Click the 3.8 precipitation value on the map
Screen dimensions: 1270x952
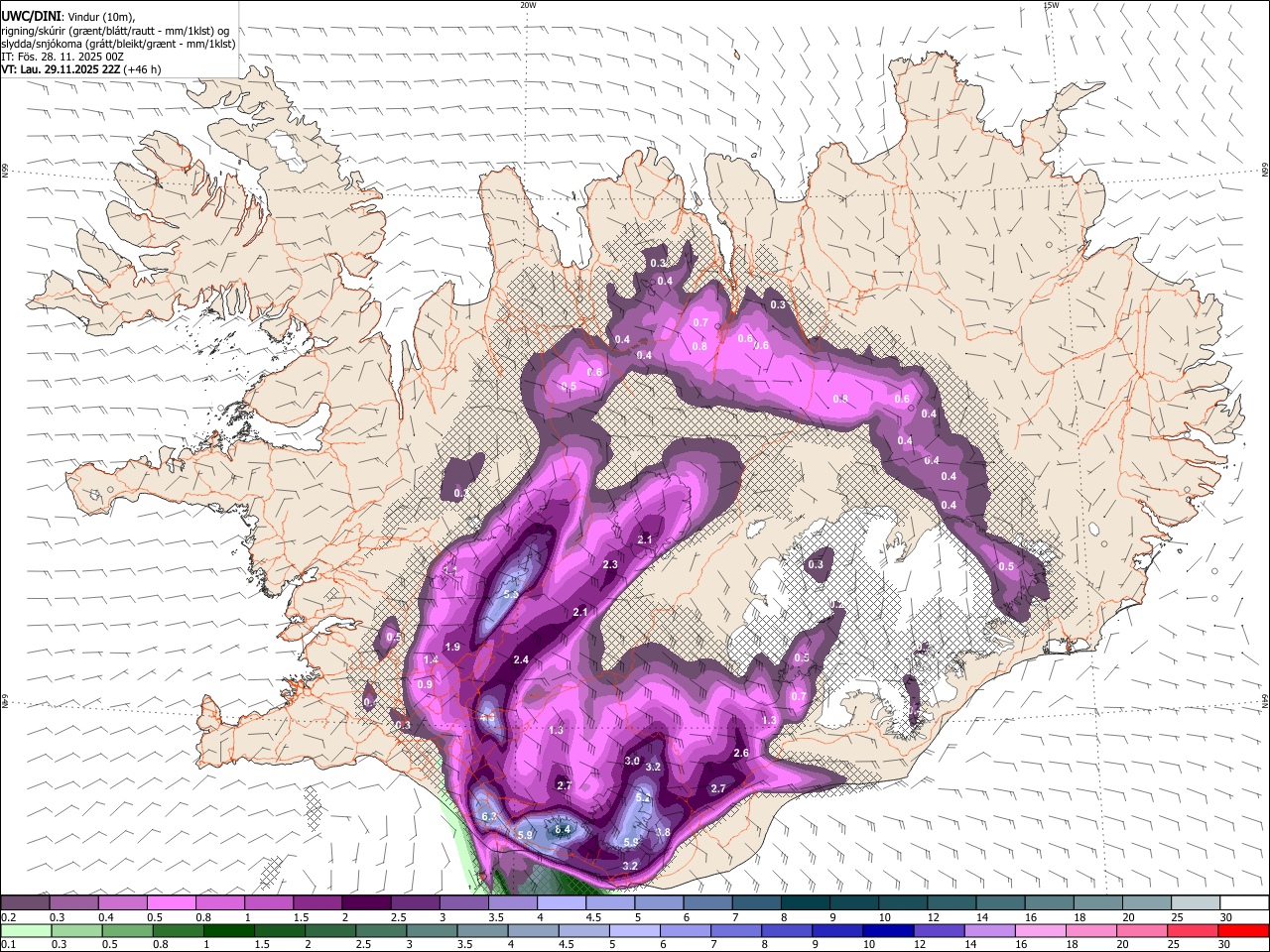coord(663,832)
